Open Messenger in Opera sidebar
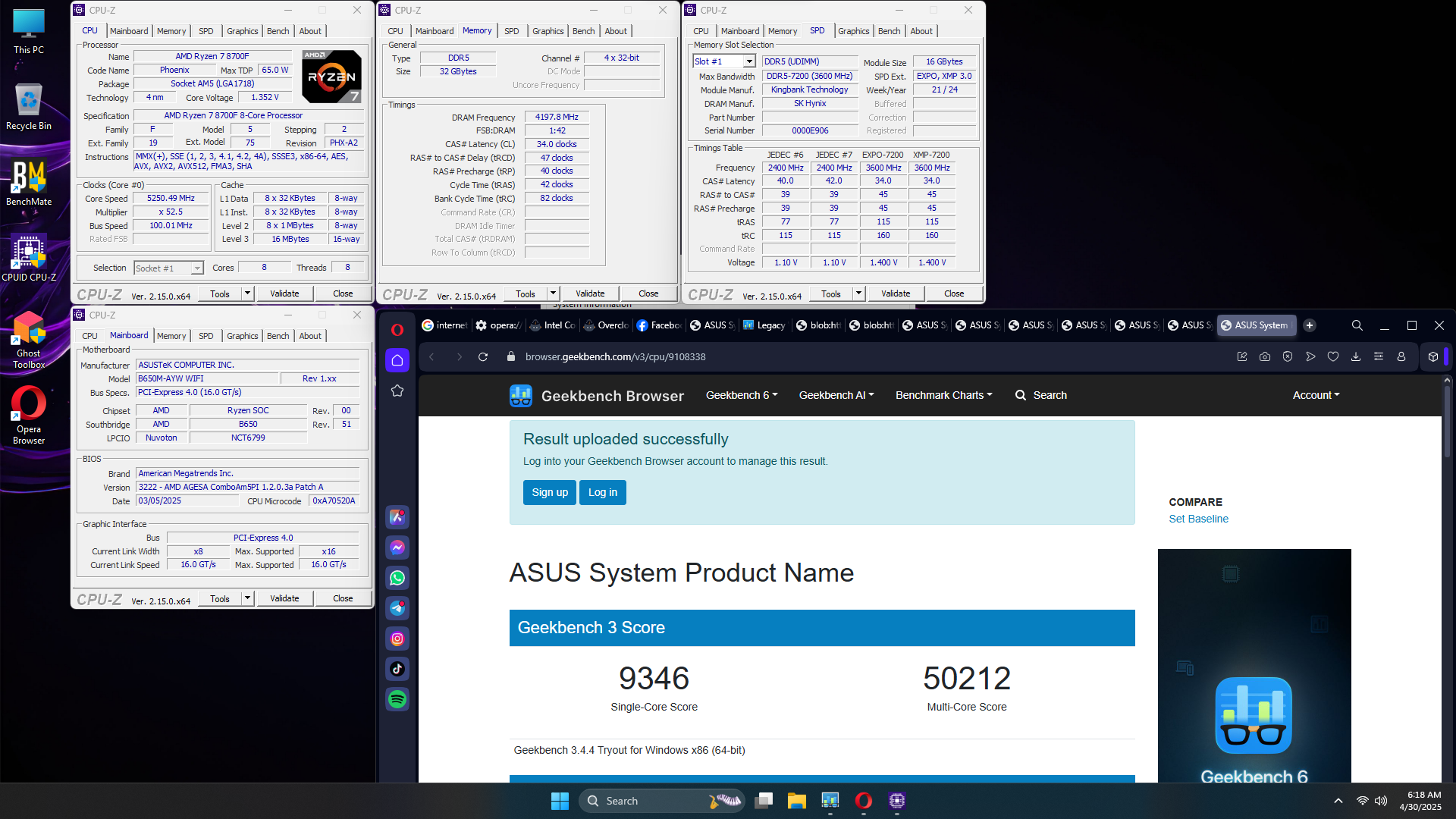This screenshot has width=1456, height=819. 397,548
